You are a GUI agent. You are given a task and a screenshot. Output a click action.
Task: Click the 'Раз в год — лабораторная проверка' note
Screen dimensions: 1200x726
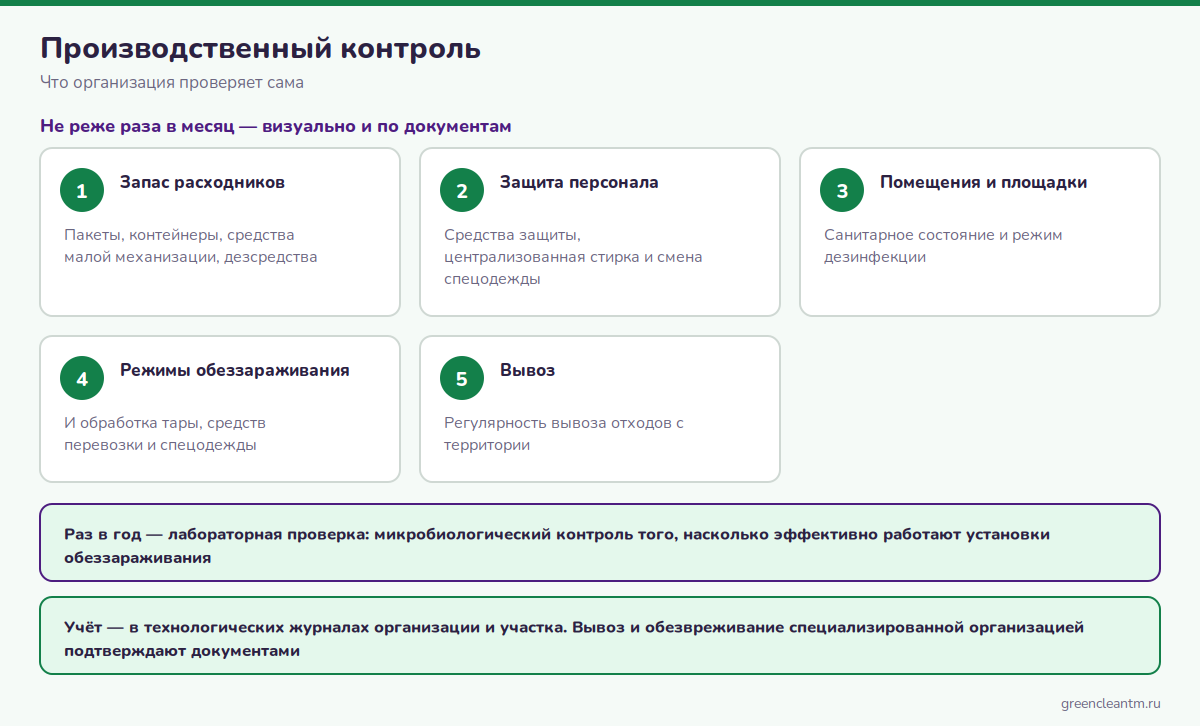(600, 542)
